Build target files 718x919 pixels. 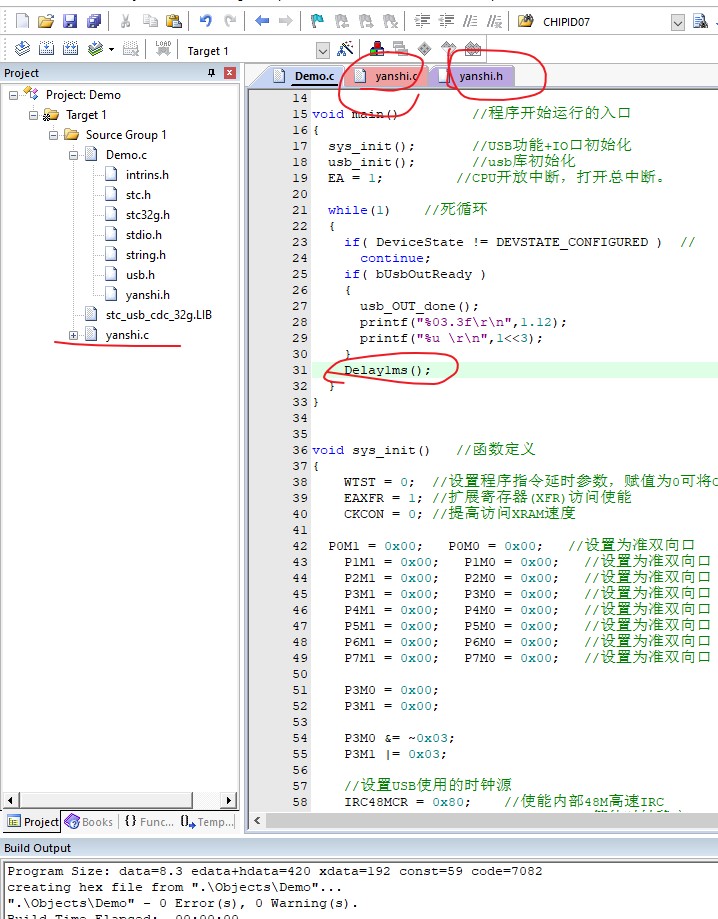point(46,49)
